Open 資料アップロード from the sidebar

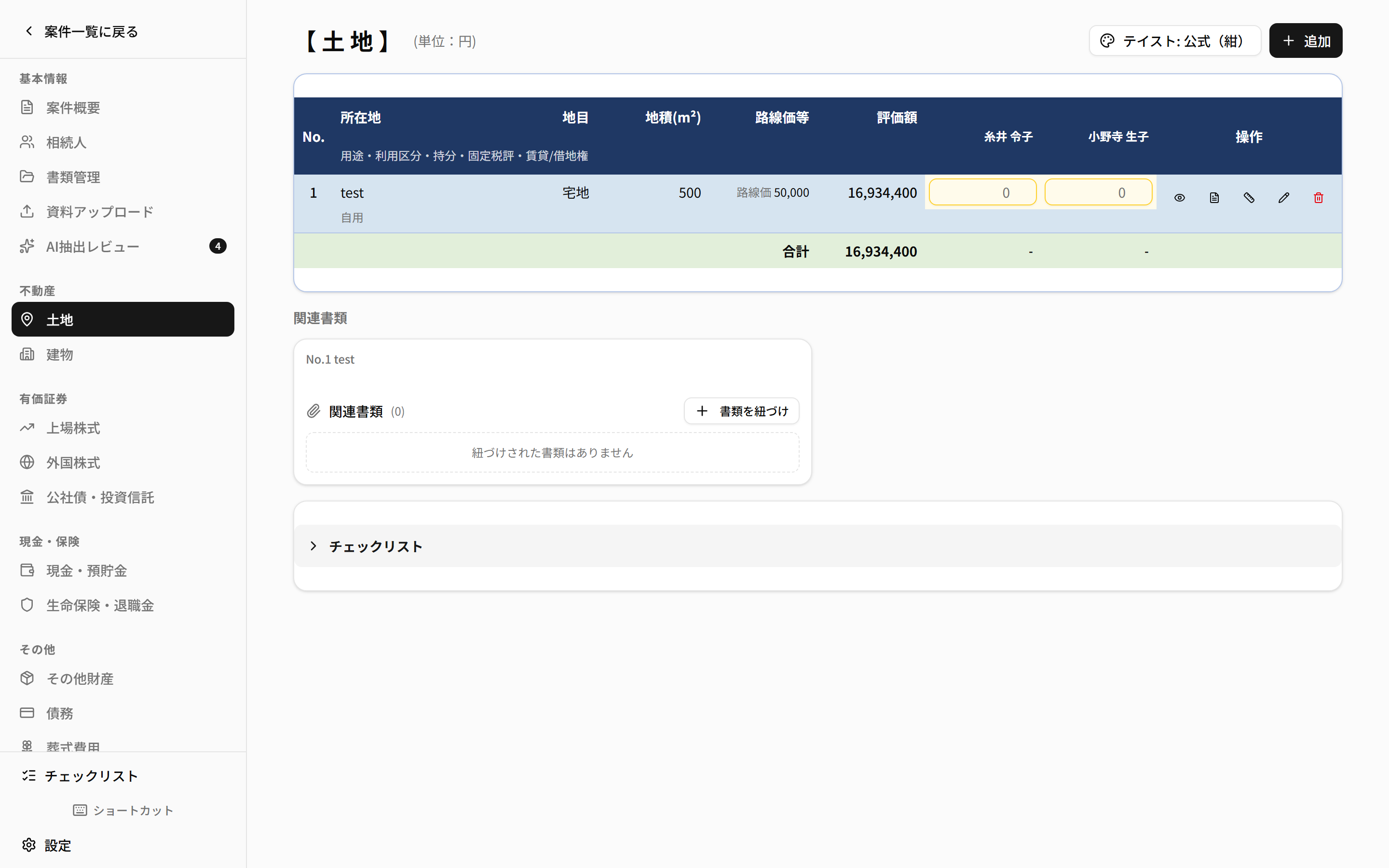(99, 211)
